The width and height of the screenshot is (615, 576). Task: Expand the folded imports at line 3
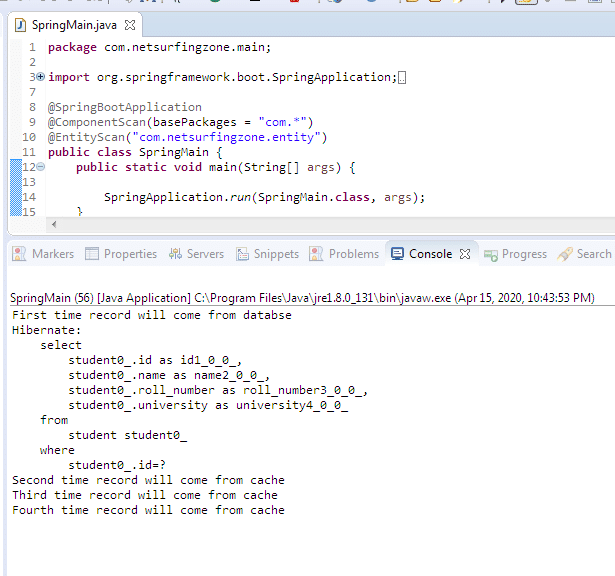(x=39, y=77)
